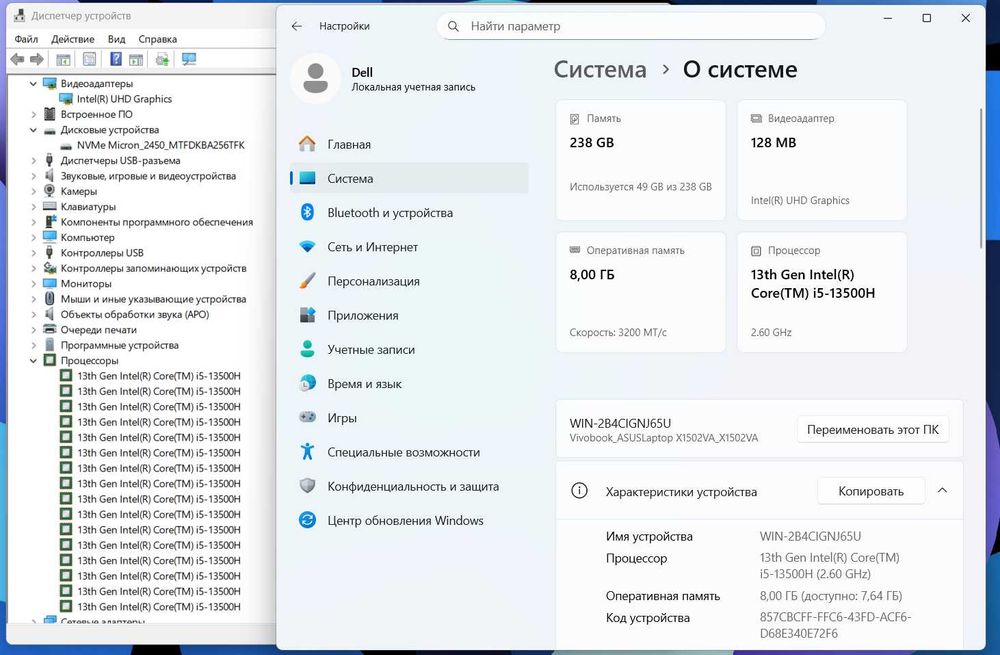Select Компоненты программного обеспечения item
The image size is (1000, 655).
(x=157, y=222)
